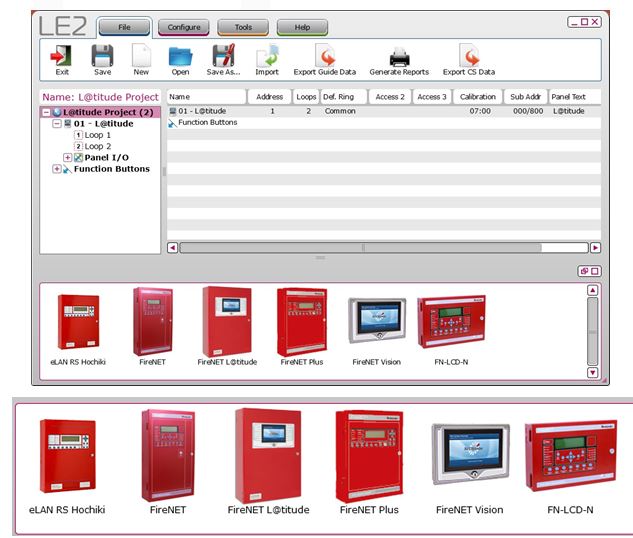
Task: Select the L@titude Project (2) root item
Action: pyautogui.click(x=108, y=112)
